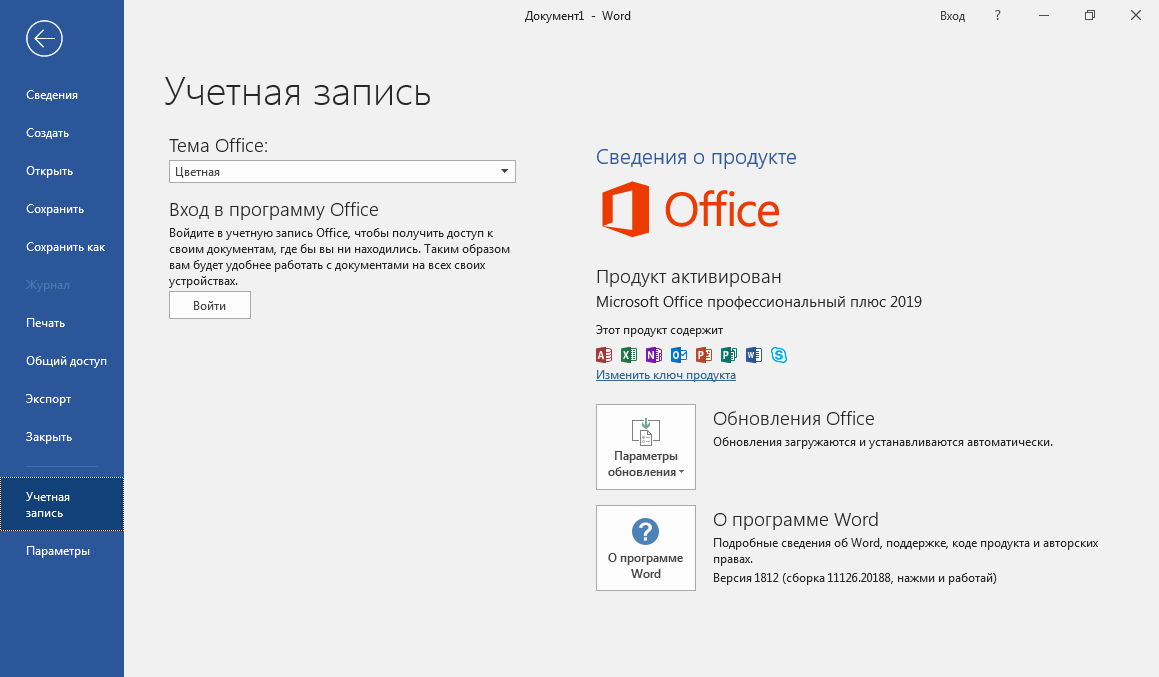Image resolution: width=1159 pixels, height=677 pixels.
Task: Click the help question mark in title bar
Action: pos(997,16)
